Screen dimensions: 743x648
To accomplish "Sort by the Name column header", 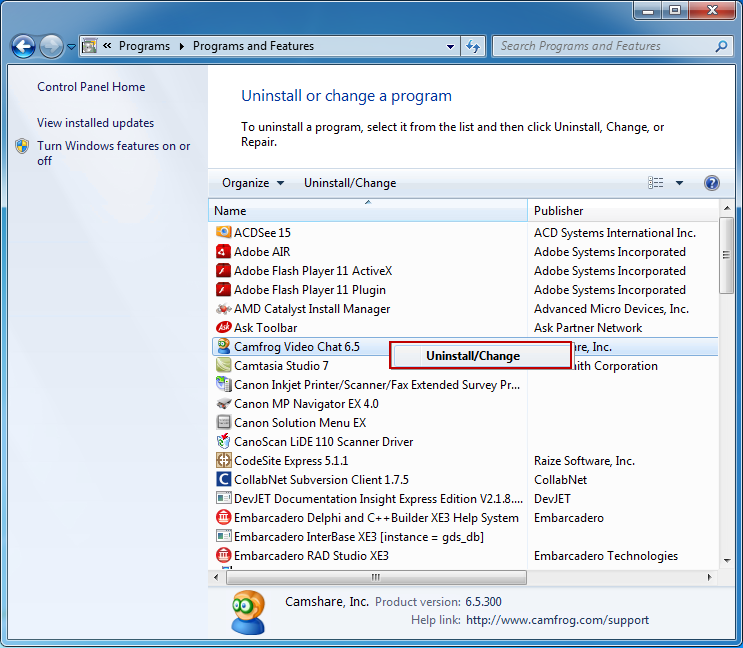I will [x=368, y=210].
